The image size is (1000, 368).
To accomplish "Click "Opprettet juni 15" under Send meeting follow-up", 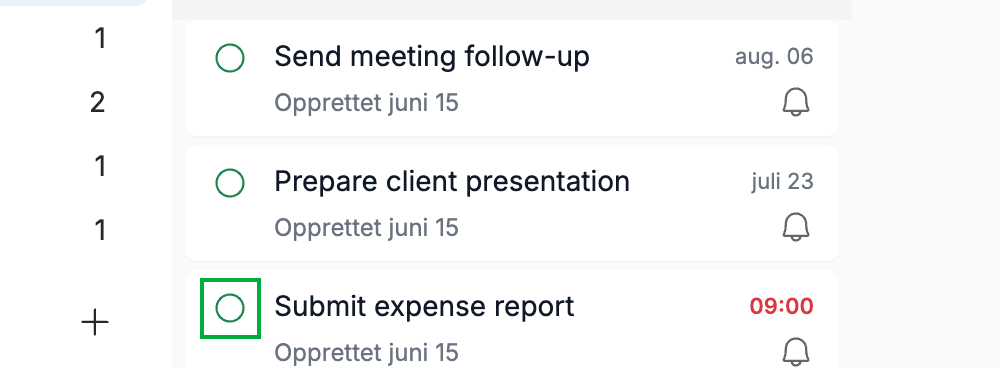I will pos(366,103).
